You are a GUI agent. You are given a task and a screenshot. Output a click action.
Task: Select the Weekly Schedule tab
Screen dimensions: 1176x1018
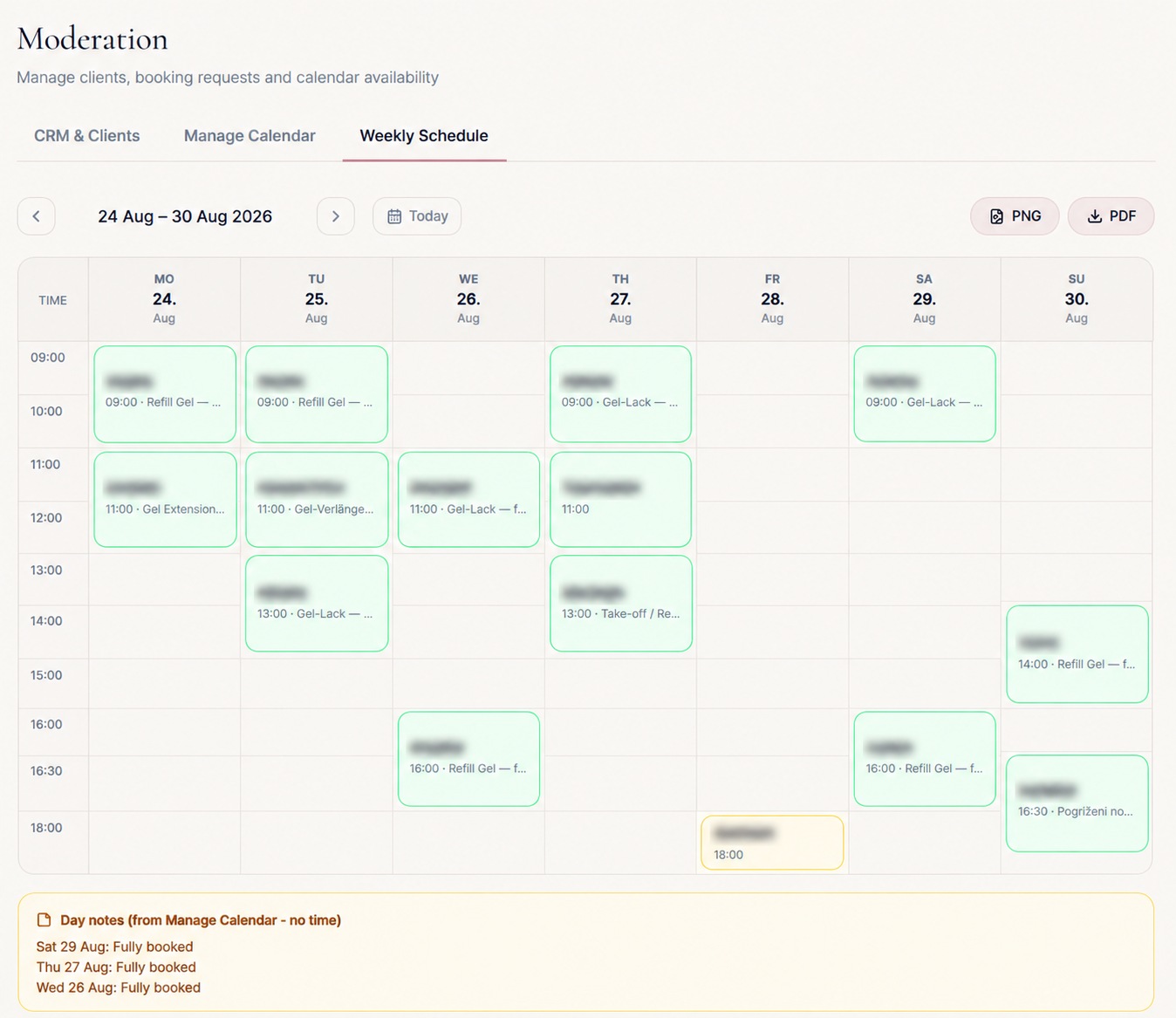pos(424,136)
